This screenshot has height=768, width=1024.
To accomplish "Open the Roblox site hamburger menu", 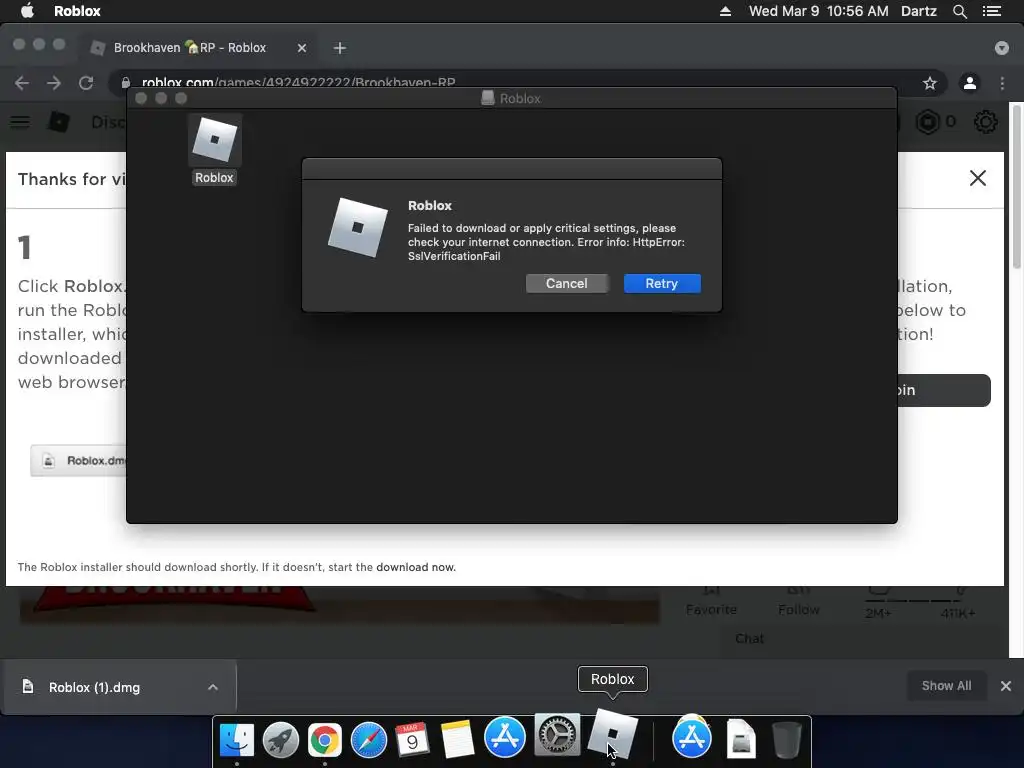I will point(20,122).
